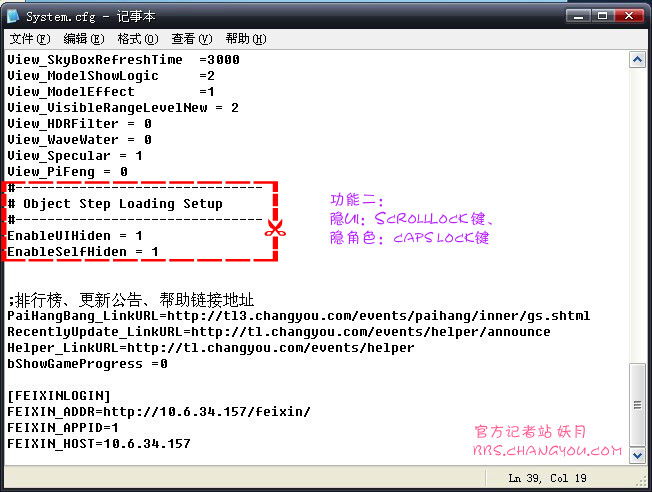Viewport: 652px width, 492px height.
Task: Open the 文件 (File) menu
Action: tap(29, 39)
